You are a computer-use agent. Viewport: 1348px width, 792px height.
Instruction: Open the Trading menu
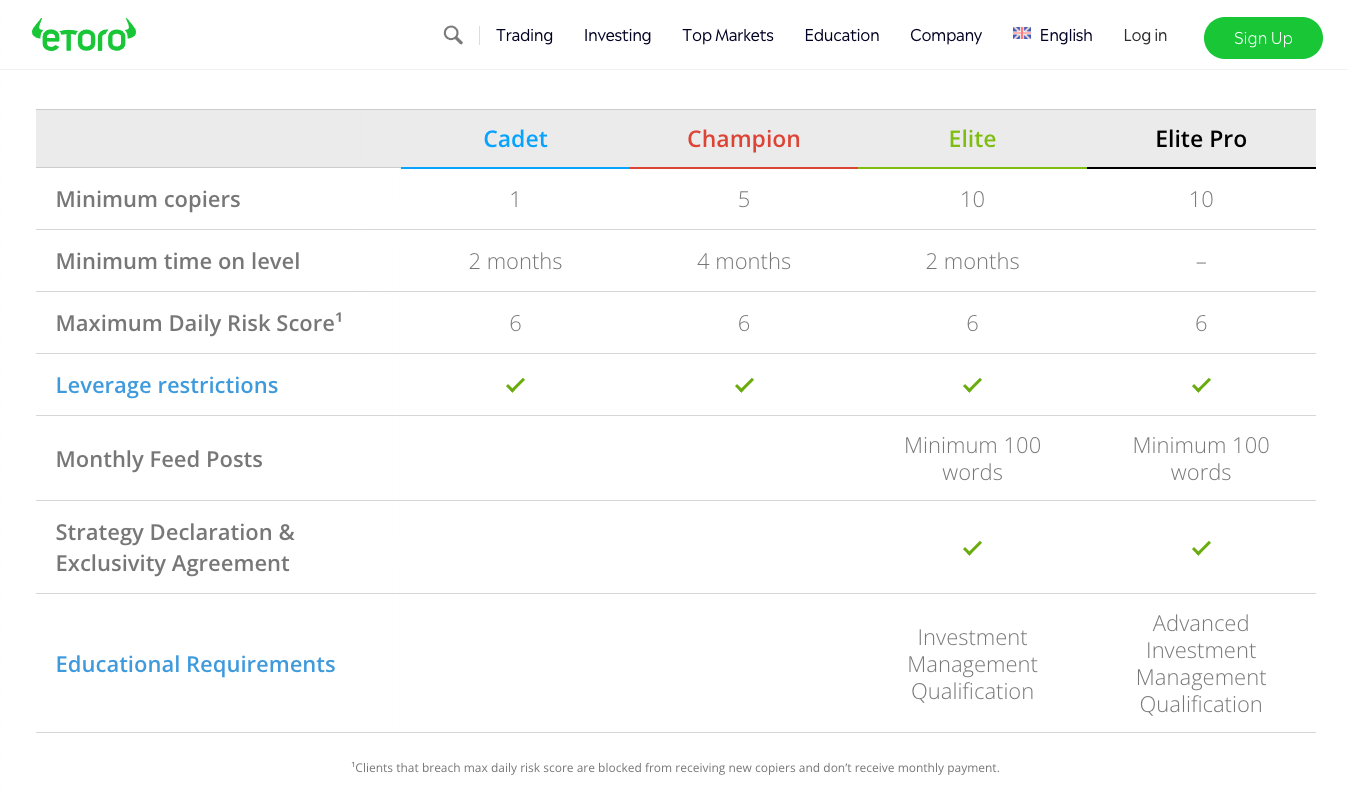(x=524, y=35)
